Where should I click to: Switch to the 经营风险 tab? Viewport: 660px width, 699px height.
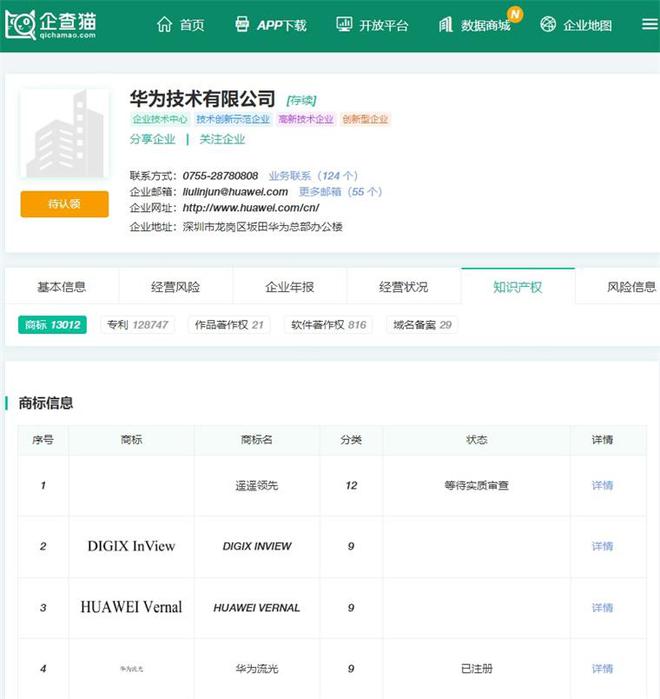click(176, 287)
